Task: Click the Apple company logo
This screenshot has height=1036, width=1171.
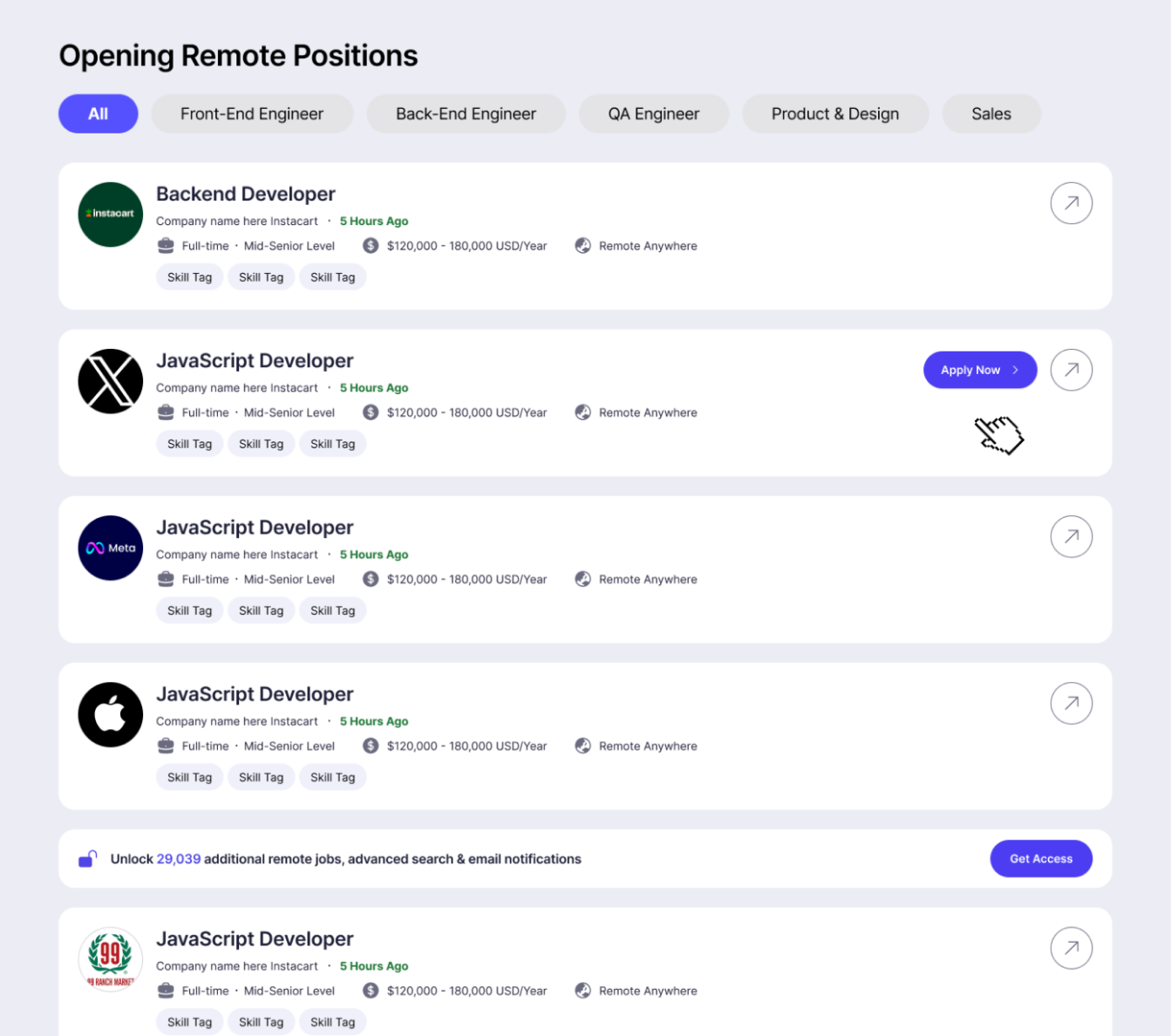Action: pyautogui.click(x=111, y=714)
